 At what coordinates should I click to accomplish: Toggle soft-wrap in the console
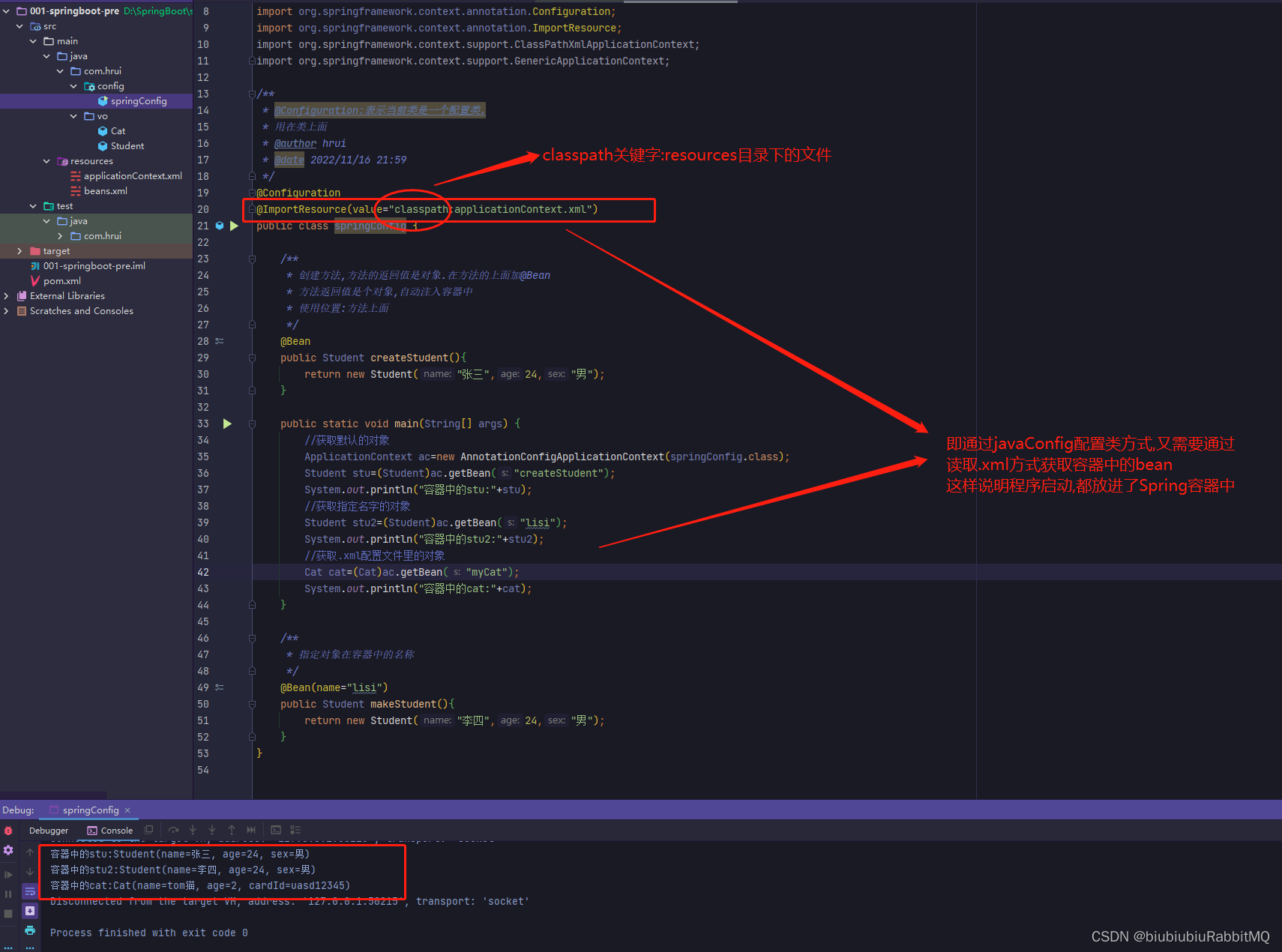tap(30, 891)
